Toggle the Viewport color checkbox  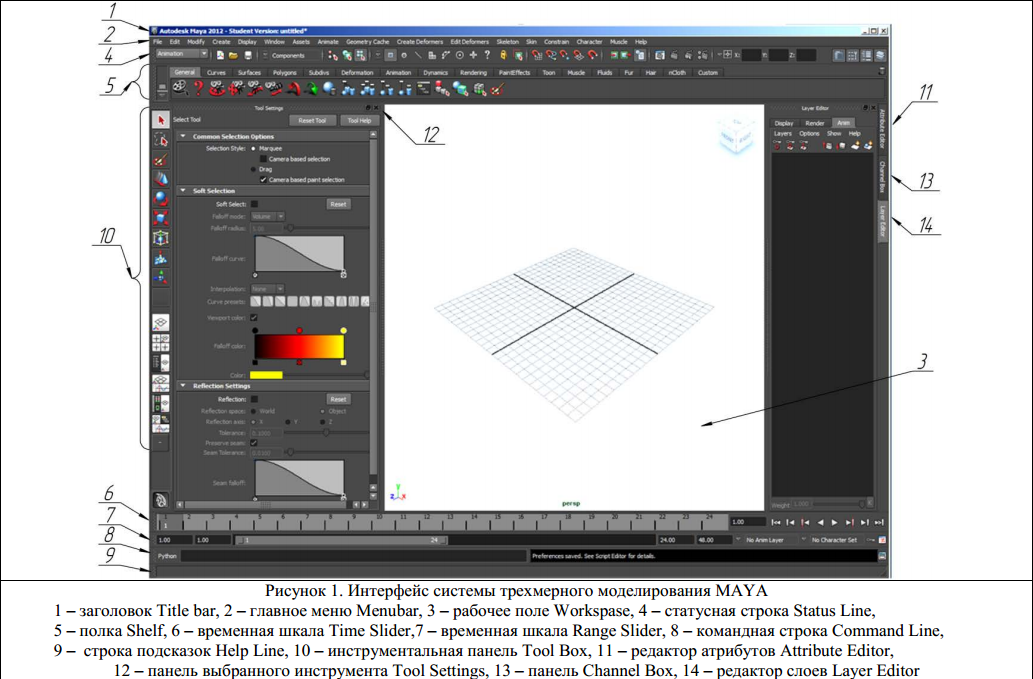pyautogui.click(x=254, y=317)
